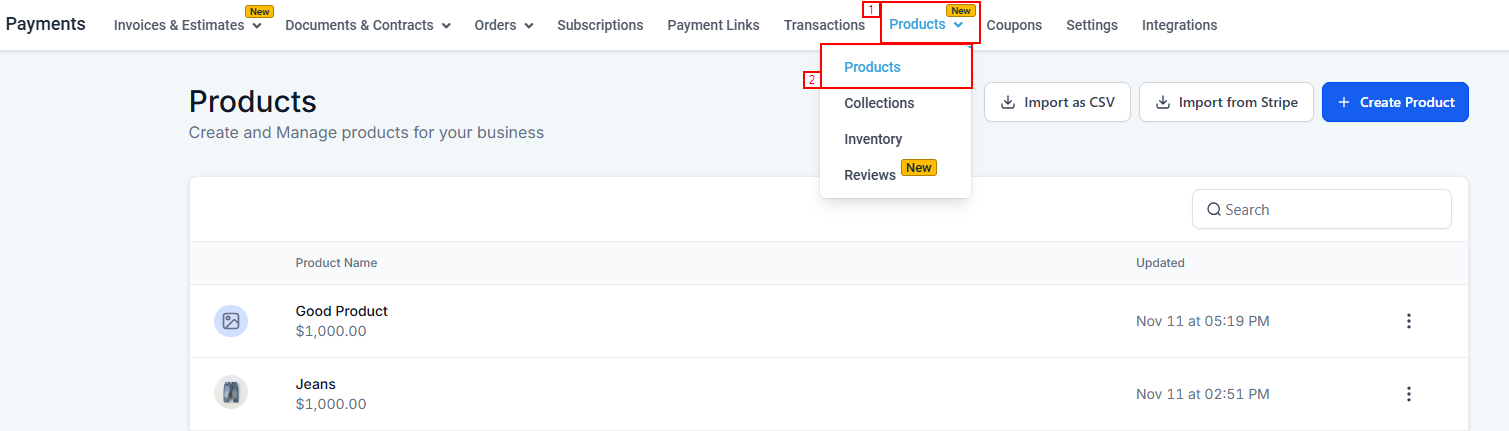Screen dimensions: 1509x431
Task: Select Collections from the Products menu
Action: [879, 103]
